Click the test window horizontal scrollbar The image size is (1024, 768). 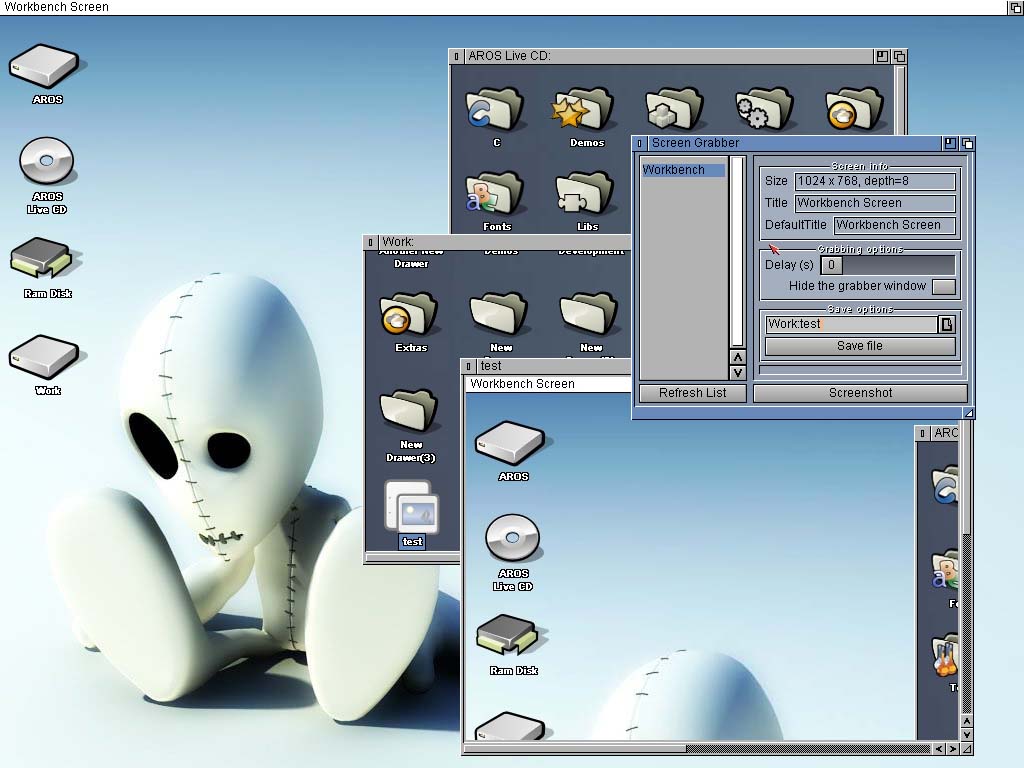pyautogui.click(x=697, y=749)
